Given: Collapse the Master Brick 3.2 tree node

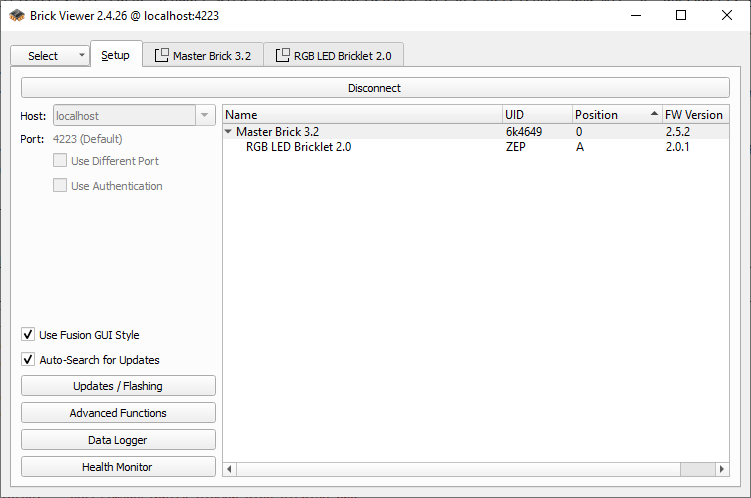Looking at the screenshot, I should coord(229,132).
